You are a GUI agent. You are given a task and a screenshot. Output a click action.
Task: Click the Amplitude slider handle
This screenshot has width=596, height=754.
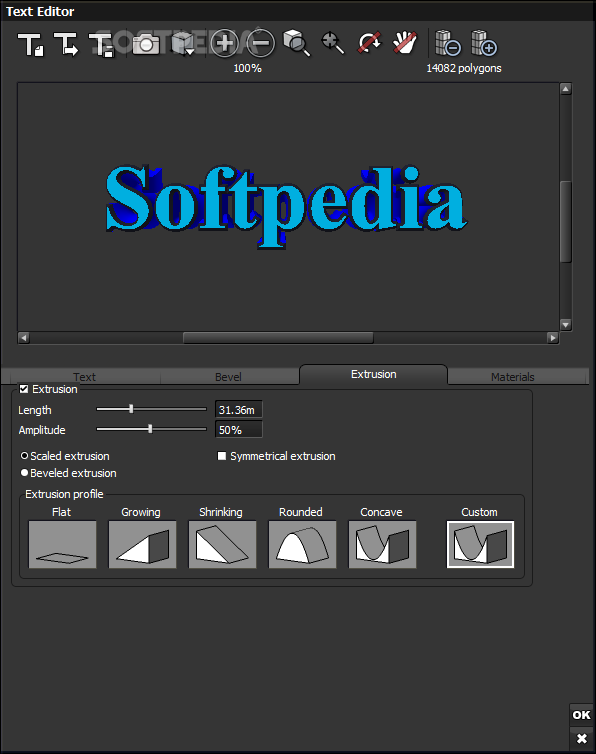click(x=150, y=429)
